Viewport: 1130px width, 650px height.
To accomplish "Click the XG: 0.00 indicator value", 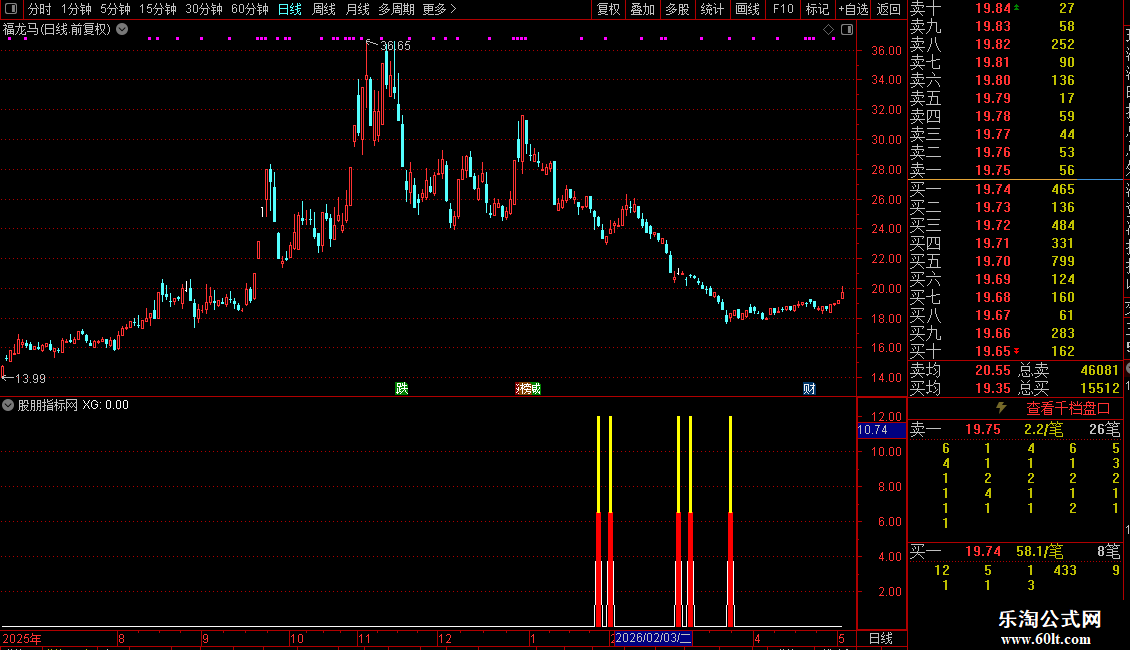I will pos(105,405).
